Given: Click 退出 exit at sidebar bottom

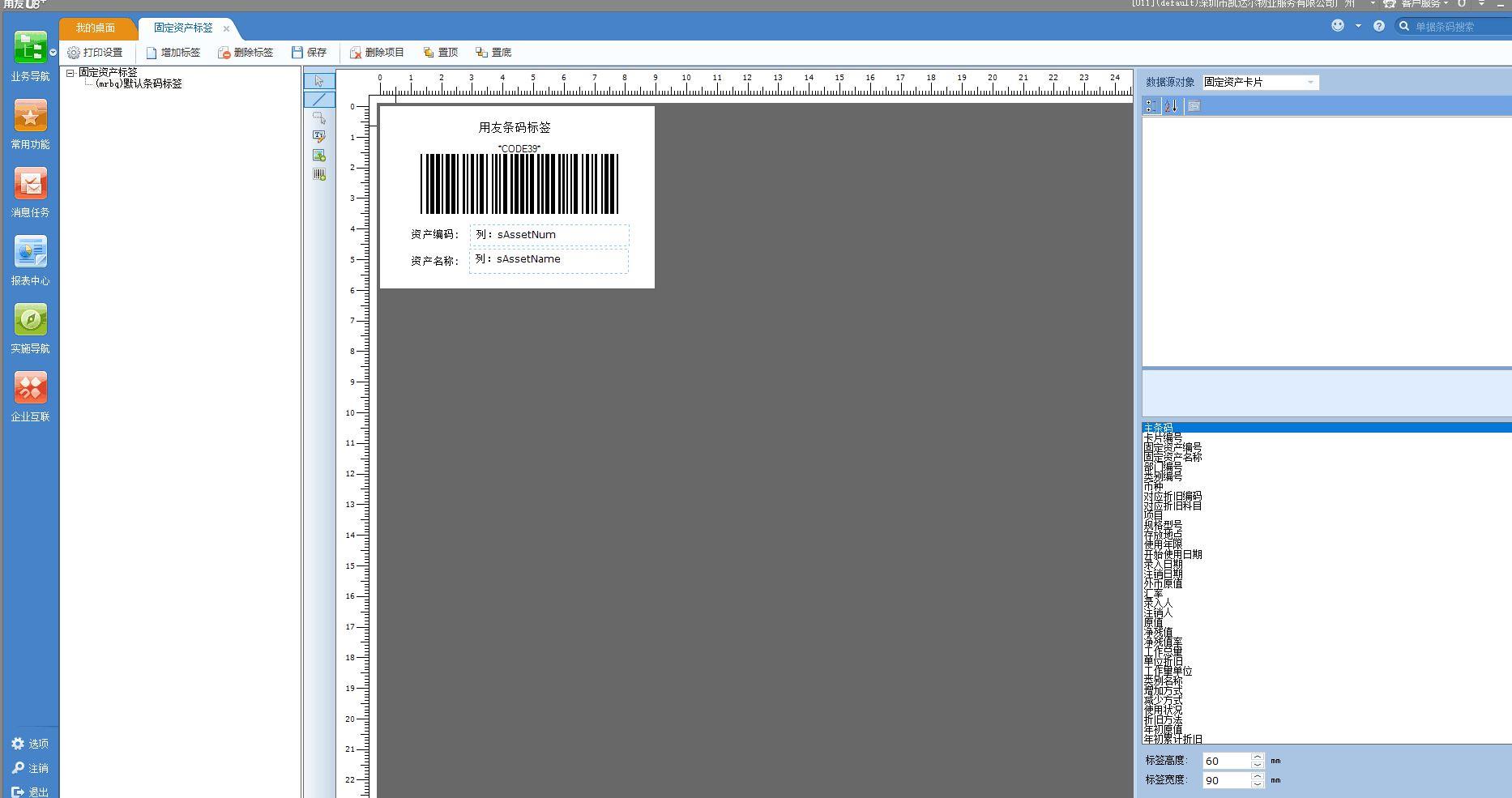Looking at the screenshot, I should pos(30,792).
